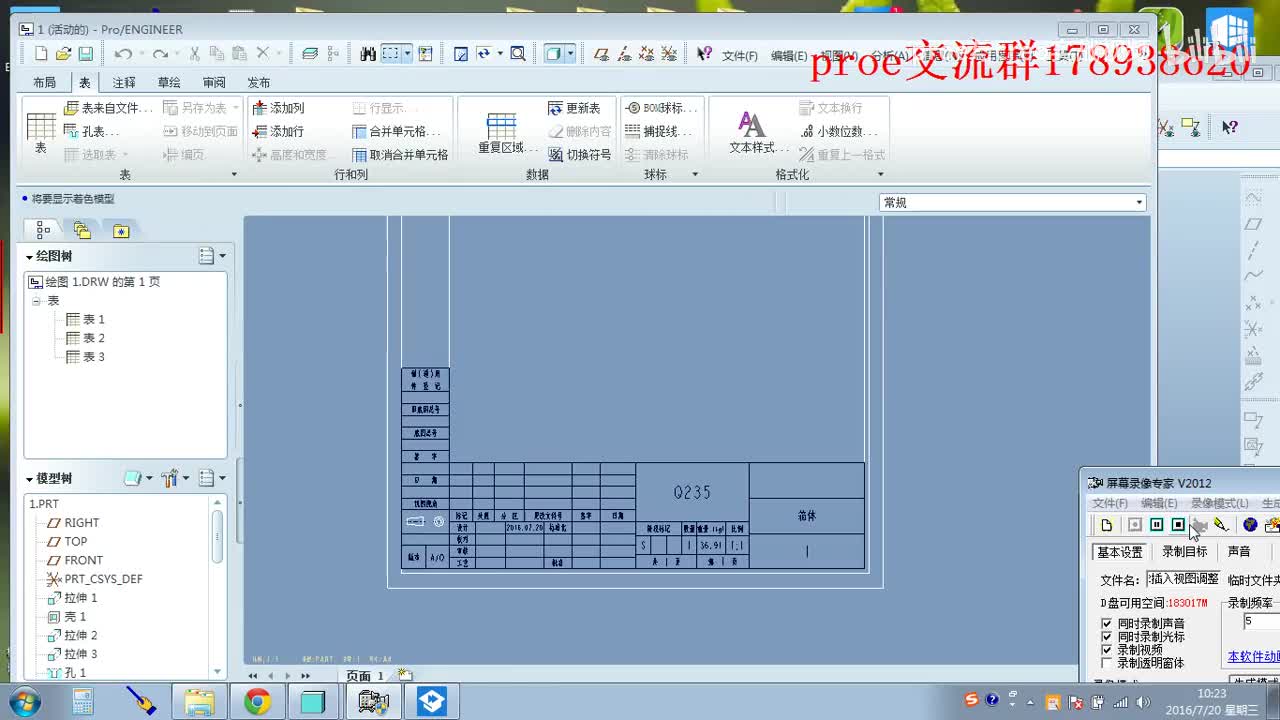Open the 文件(F) menu in Pro/ENGINEER
This screenshot has height=720, width=1280.
740,56
